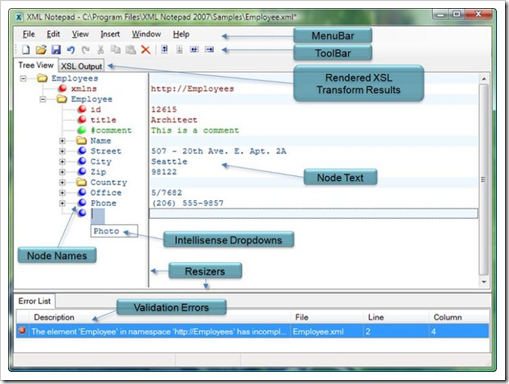Click the Employees folder icon
Image resolution: width=509 pixels, height=384 pixels.
coord(42,78)
